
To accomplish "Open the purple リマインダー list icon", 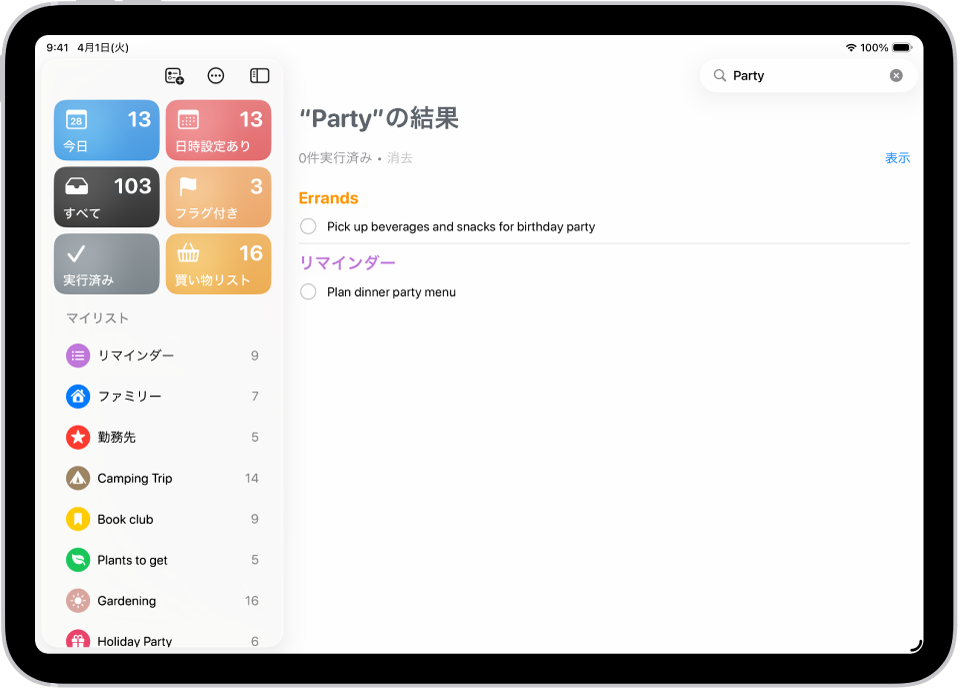I will click(x=77, y=355).
